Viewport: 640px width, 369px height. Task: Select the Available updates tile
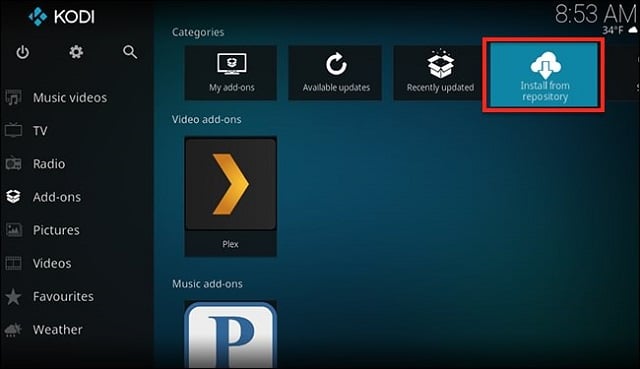335,73
